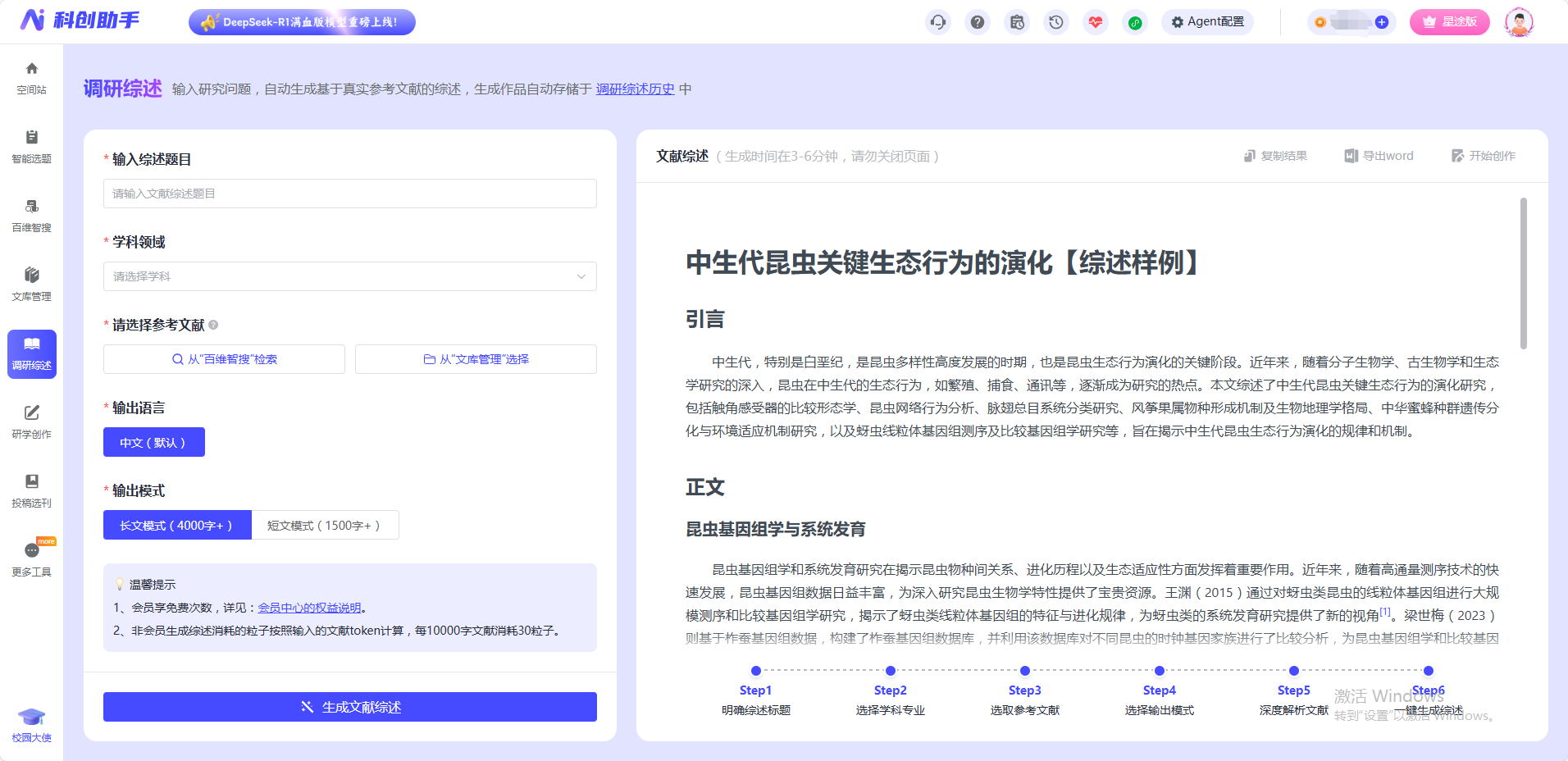Image resolution: width=1568 pixels, height=761 pixels.
Task: Click the review title input field
Action: tap(350, 194)
